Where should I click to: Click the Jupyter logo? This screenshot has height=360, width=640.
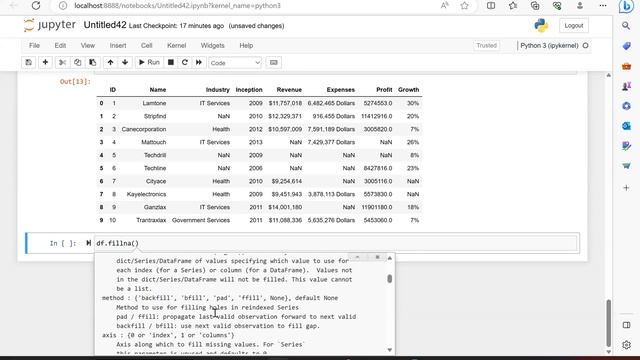tap(50, 25)
